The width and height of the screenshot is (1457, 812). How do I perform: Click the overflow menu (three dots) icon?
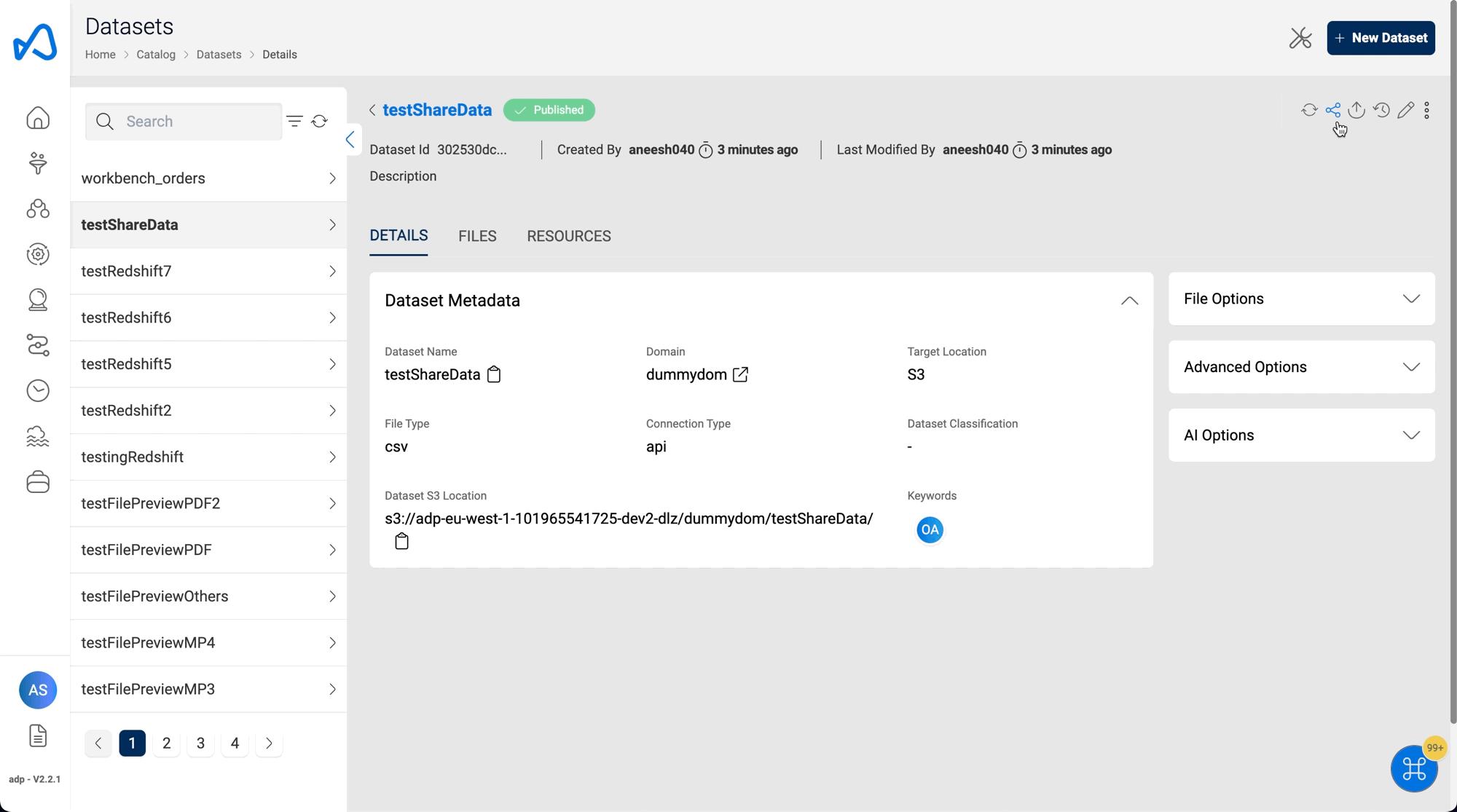click(x=1428, y=110)
